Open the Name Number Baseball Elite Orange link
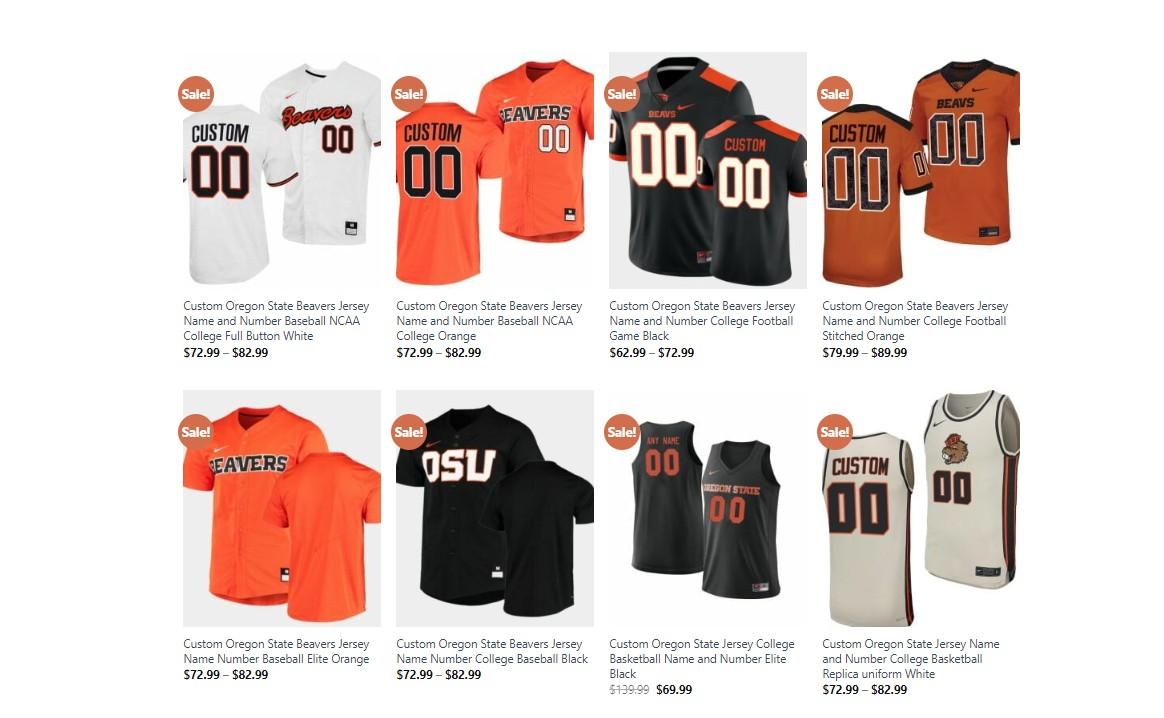 click(x=276, y=651)
